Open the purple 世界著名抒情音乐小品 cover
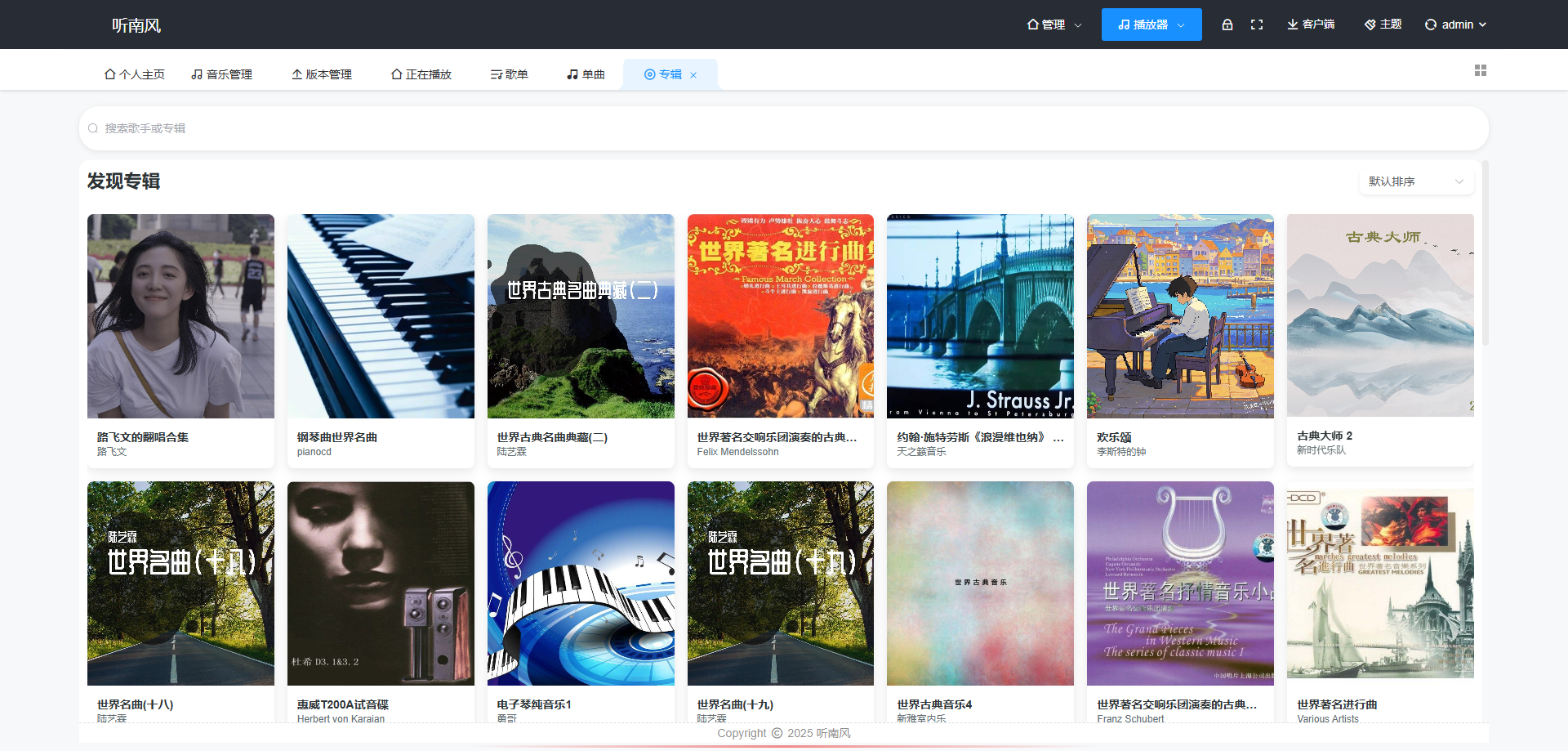 click(x=1180, y=583)
